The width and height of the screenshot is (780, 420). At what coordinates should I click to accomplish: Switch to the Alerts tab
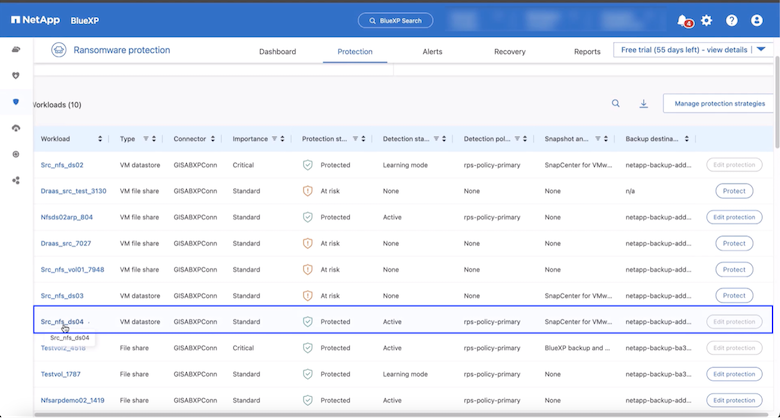tap(432, 52)
